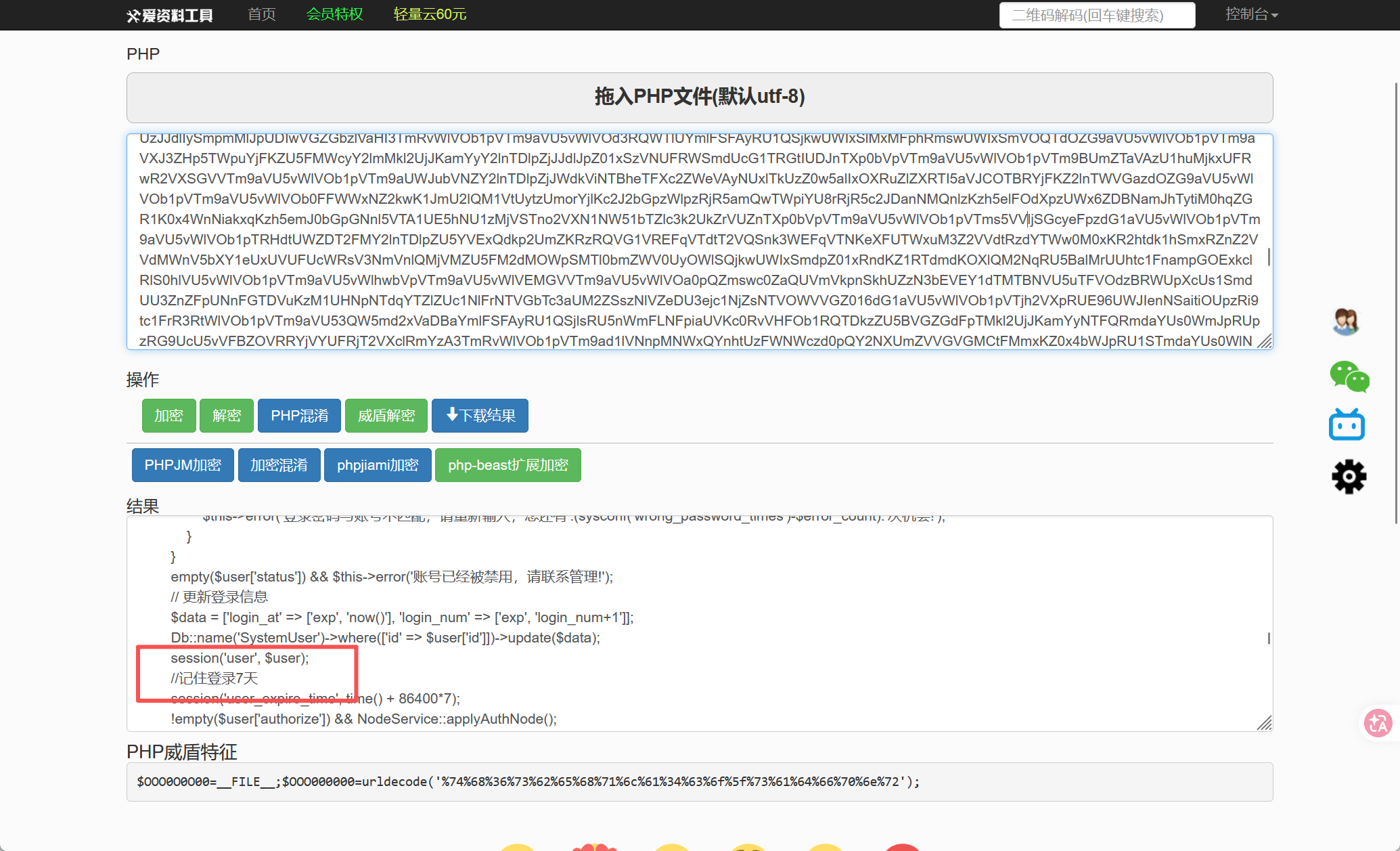Click the php-beast扩展加密 button
The width and height of the screenshot is (1400, 851).
tap(508, 465)
